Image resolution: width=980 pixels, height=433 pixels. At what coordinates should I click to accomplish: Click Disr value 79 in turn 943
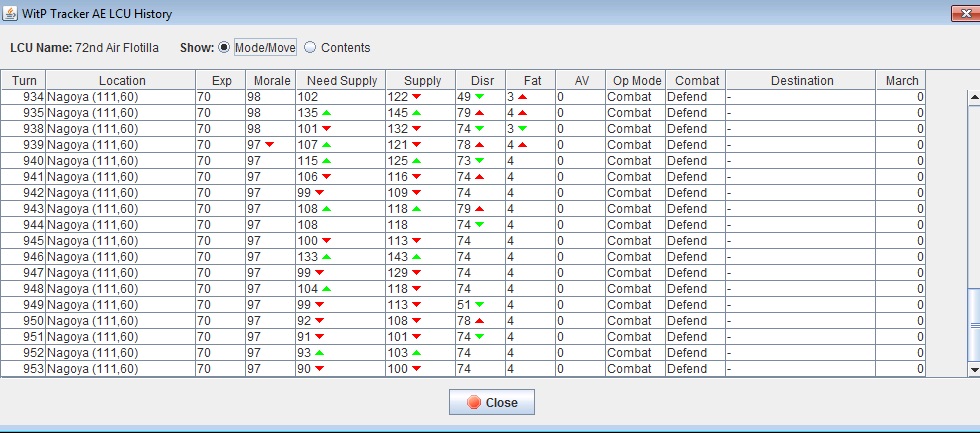481,209
